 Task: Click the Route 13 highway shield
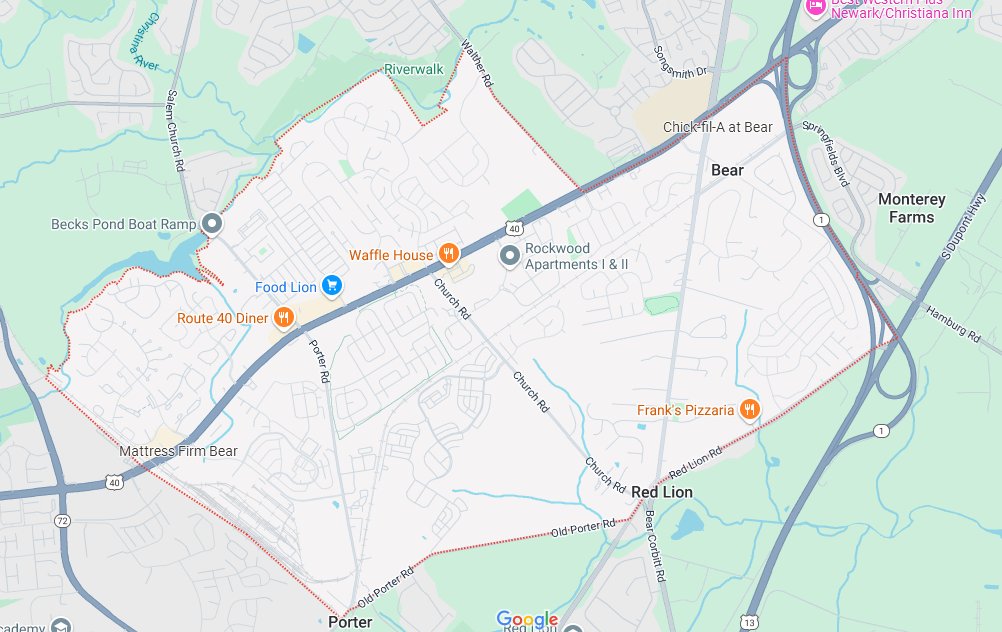[x=749, y=622]
